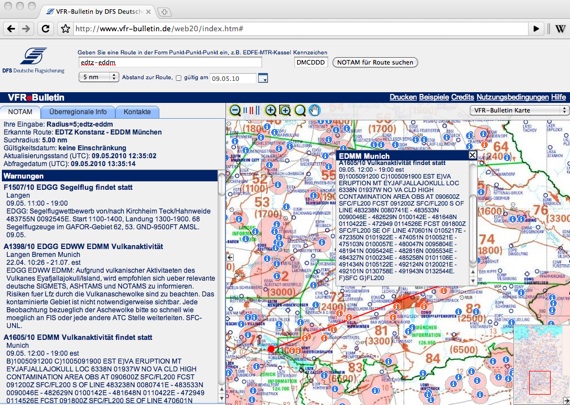Click the zoom out magnifier on map toolbar
This screenshot has width=570, height=405.
coord(235,110)
